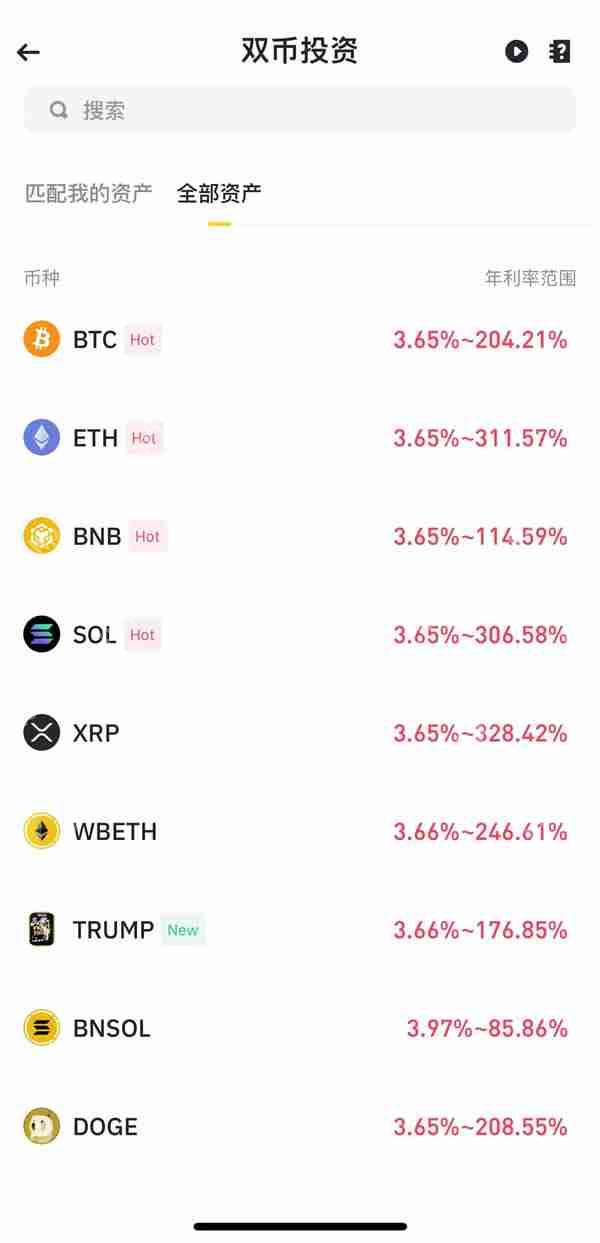Viewport: 600px width, 1243px height.
Task: Tap the search magnifier icon
Action: pyautogui.click(x=59, y=109)
